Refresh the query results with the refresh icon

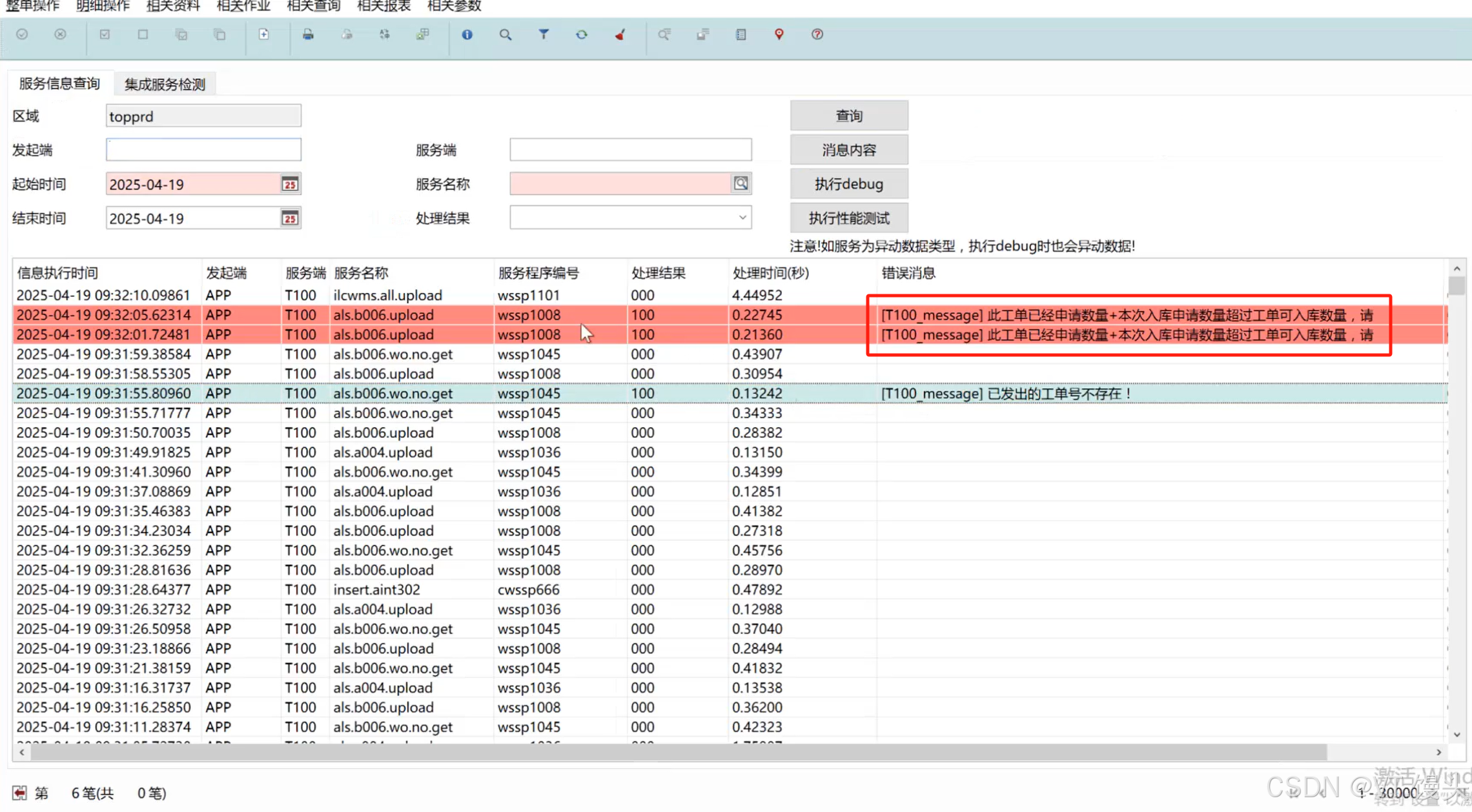point(582,35)
